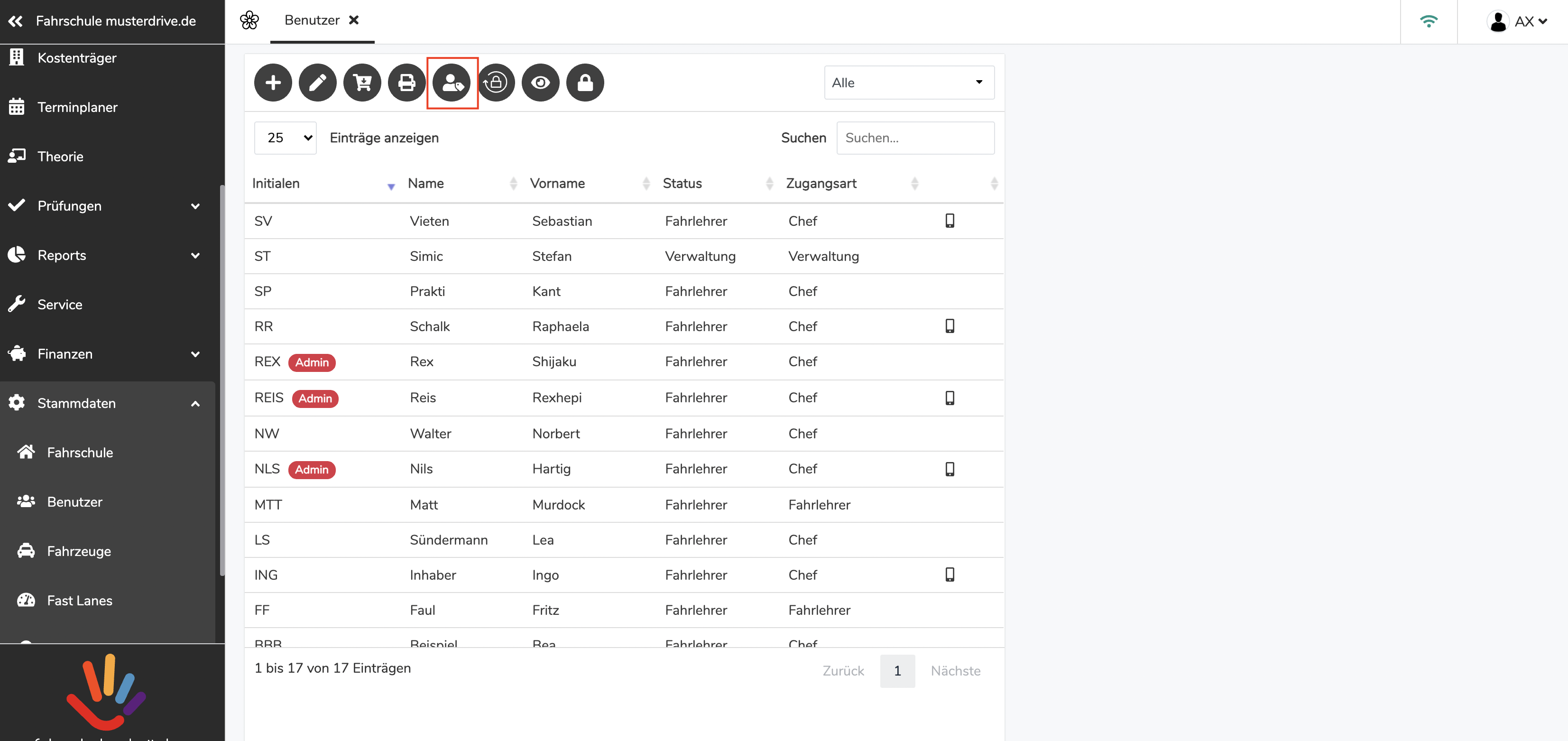Click the reset lock icon
Screen dimensions: 1568x741
pos(496,82)
